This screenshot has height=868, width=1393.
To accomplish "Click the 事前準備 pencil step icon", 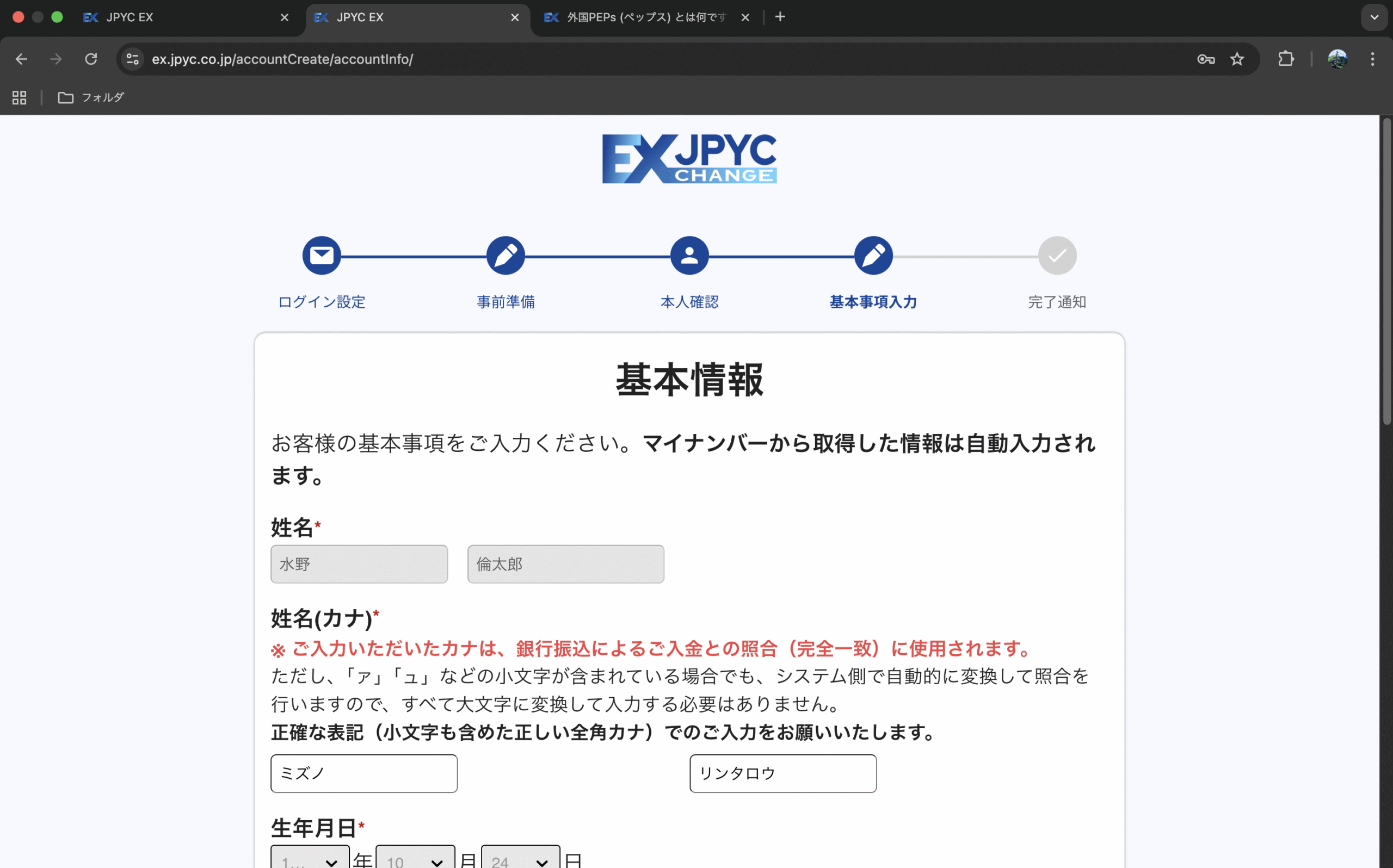I will [x=506, y=256].
